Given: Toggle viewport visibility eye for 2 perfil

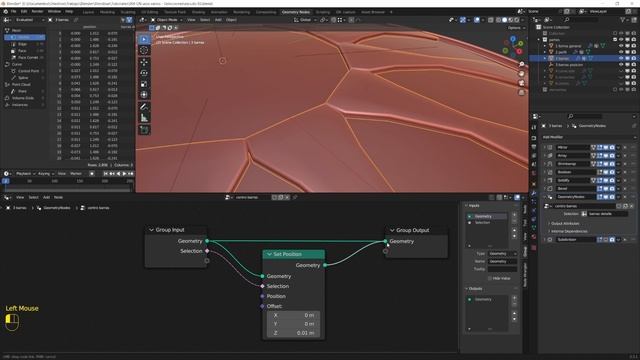Looking at the screenshot, I should point(621,52).
